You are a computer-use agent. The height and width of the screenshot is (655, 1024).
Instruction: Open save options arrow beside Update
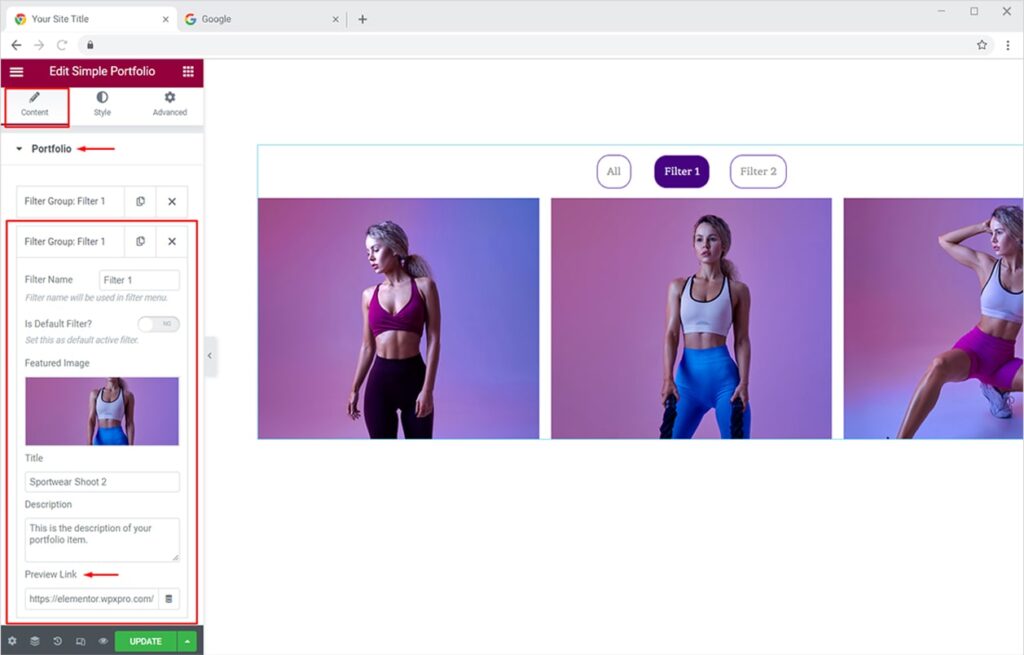click(187, 641)
